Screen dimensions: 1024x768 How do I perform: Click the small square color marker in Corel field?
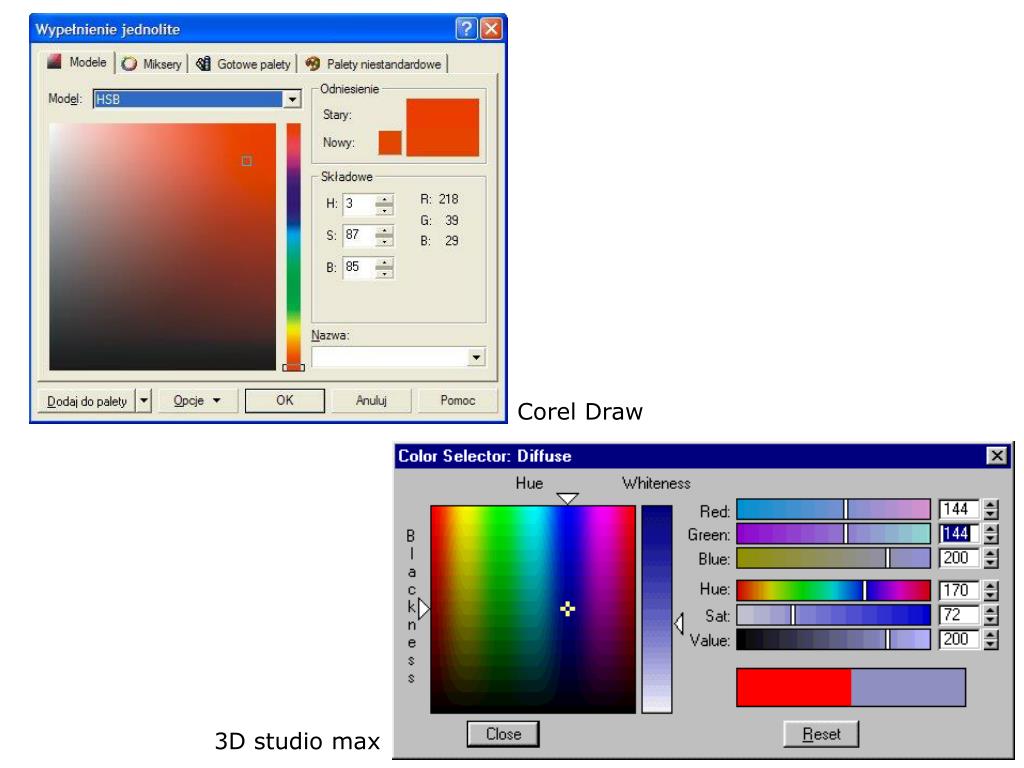coord(247,161)
